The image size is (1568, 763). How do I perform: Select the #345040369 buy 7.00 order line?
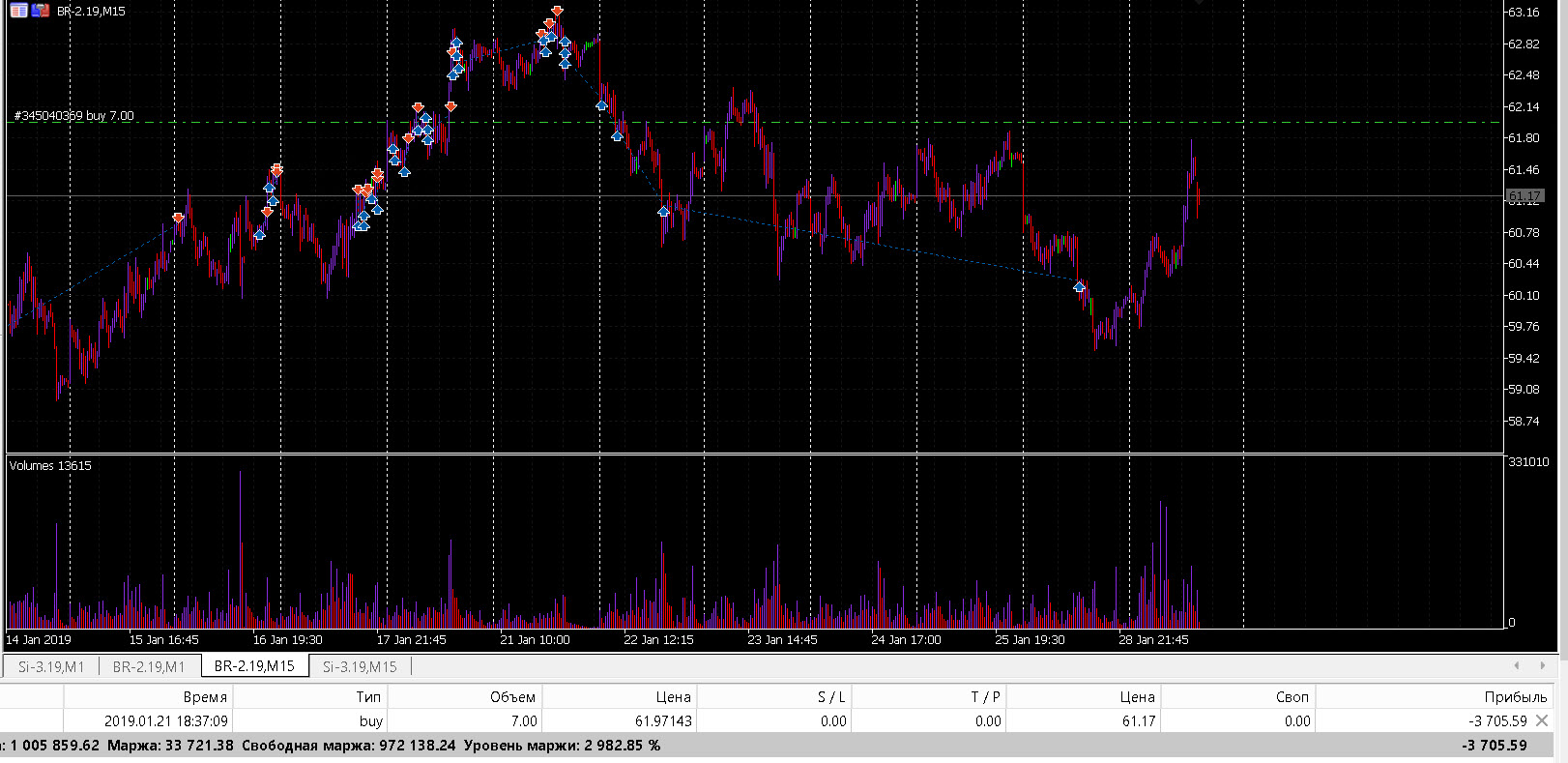point(74,116)
